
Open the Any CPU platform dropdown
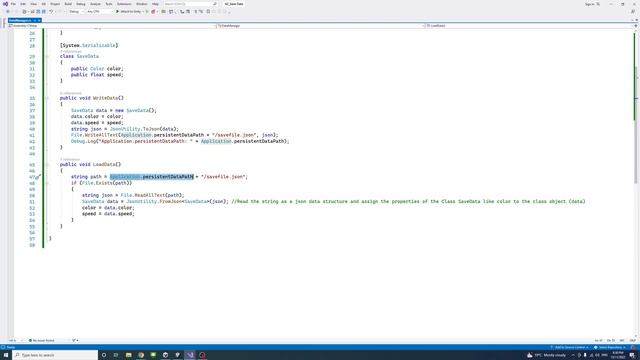[x=99, y=11]
